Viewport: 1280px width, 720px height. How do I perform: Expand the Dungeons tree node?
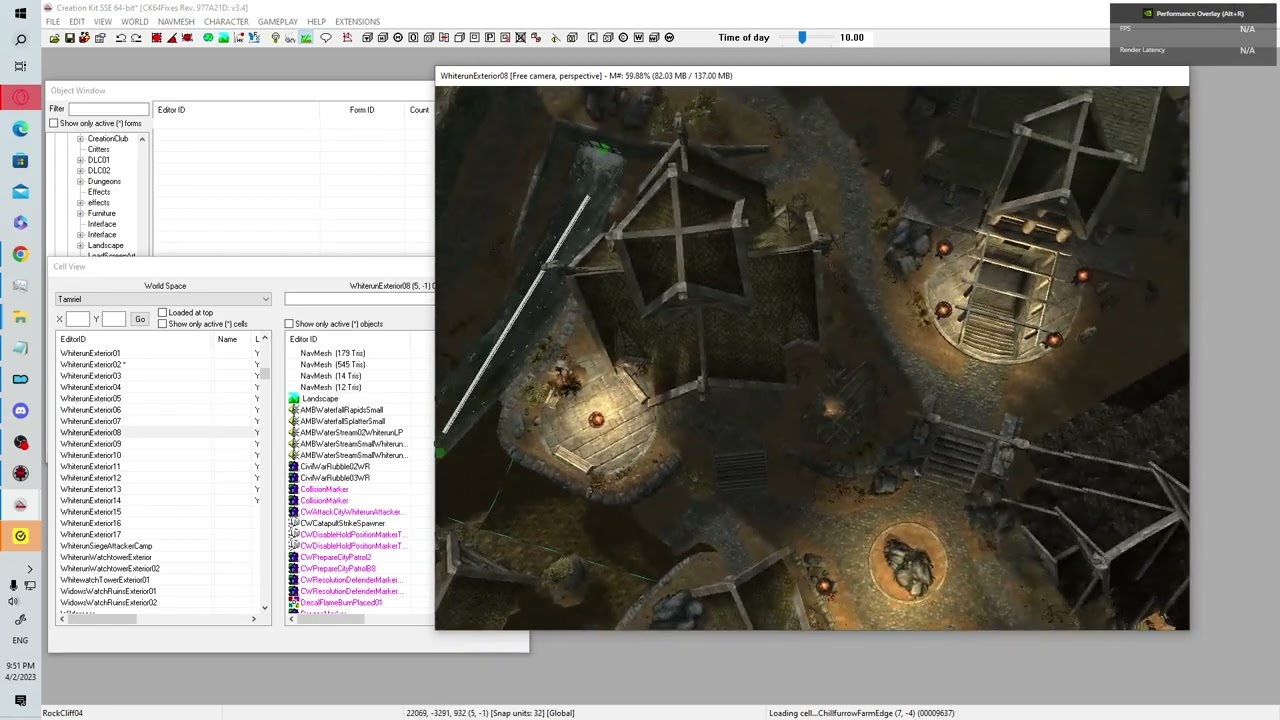click(80, 182)
